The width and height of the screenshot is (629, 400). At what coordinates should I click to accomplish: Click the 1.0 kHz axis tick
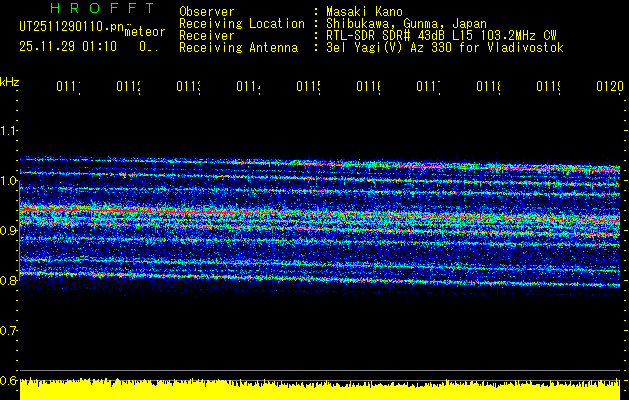(x=10, y=181)
